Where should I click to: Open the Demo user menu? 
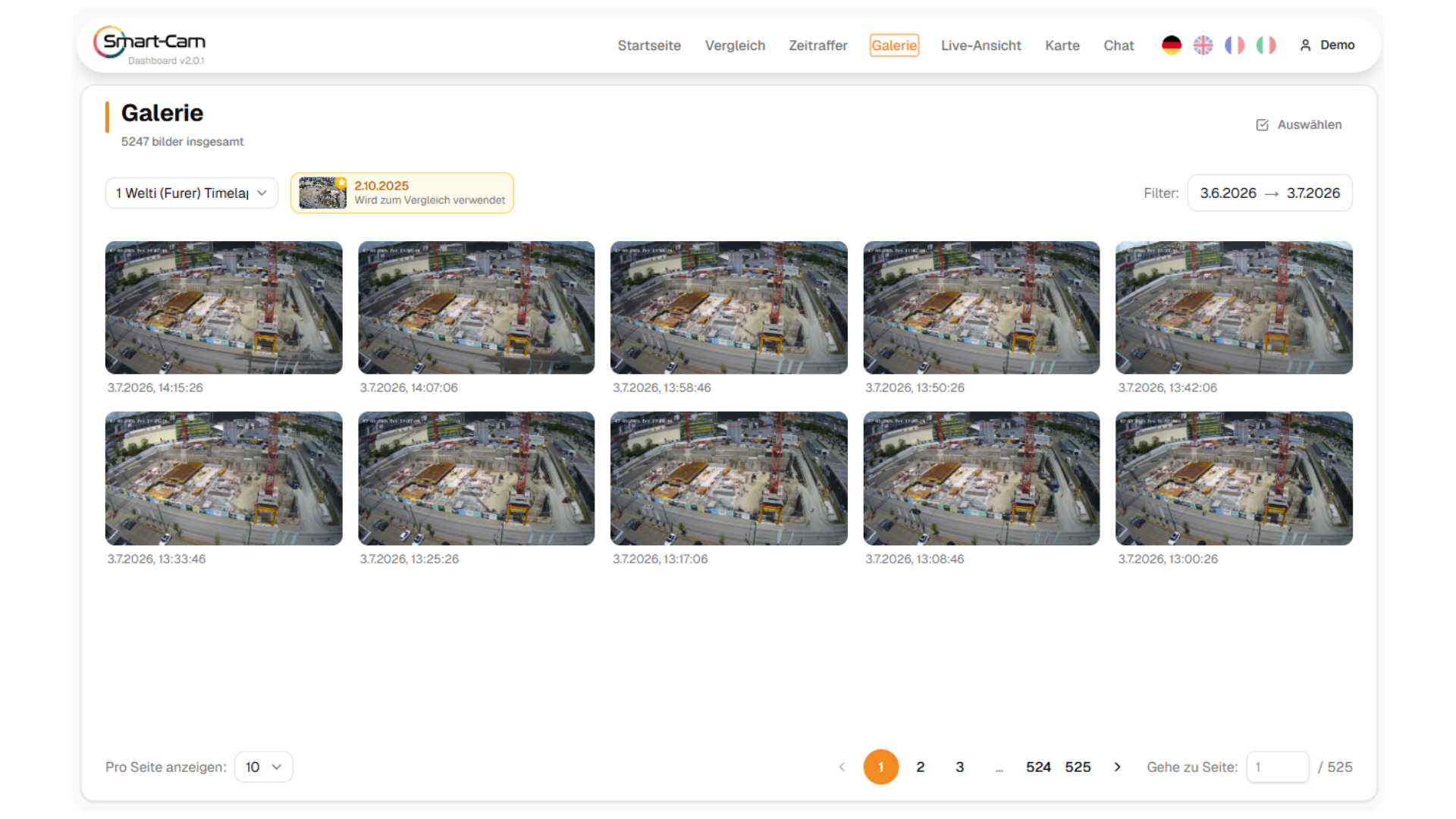click(1327, 45)
